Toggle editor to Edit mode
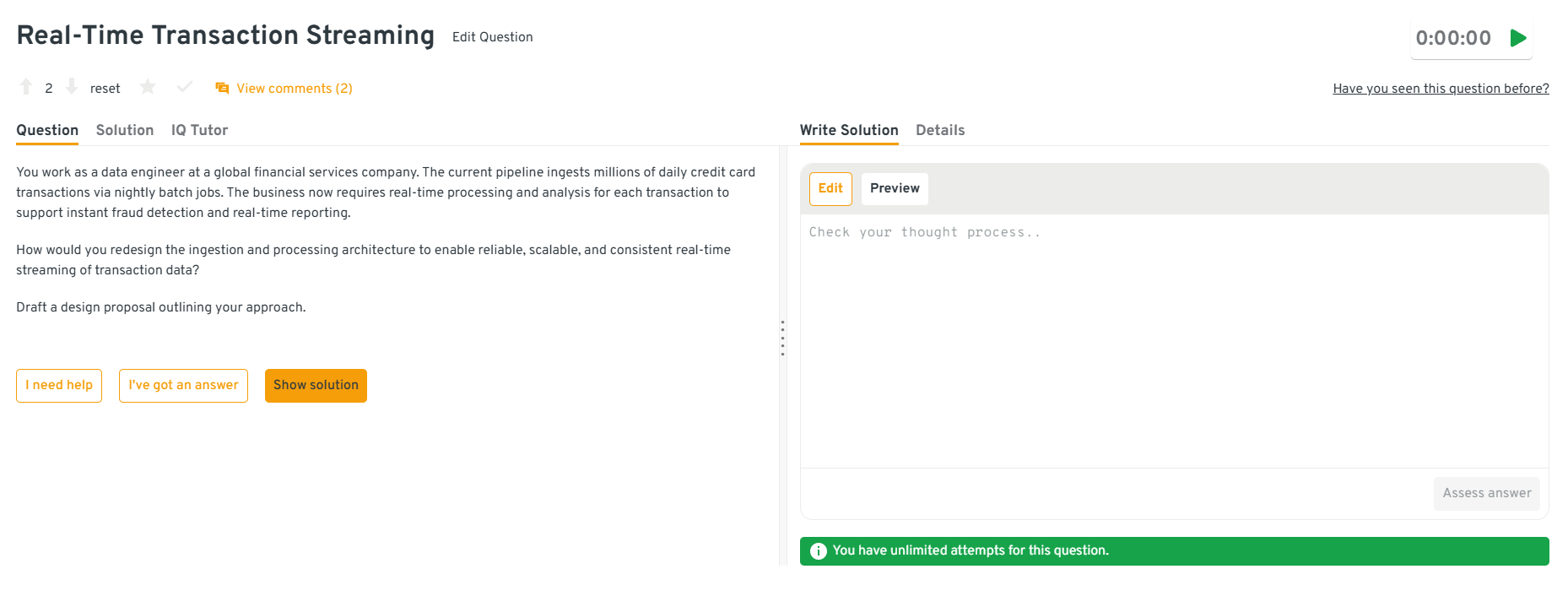The width and height of the screenshot is (1568, 596). (830, 188)
